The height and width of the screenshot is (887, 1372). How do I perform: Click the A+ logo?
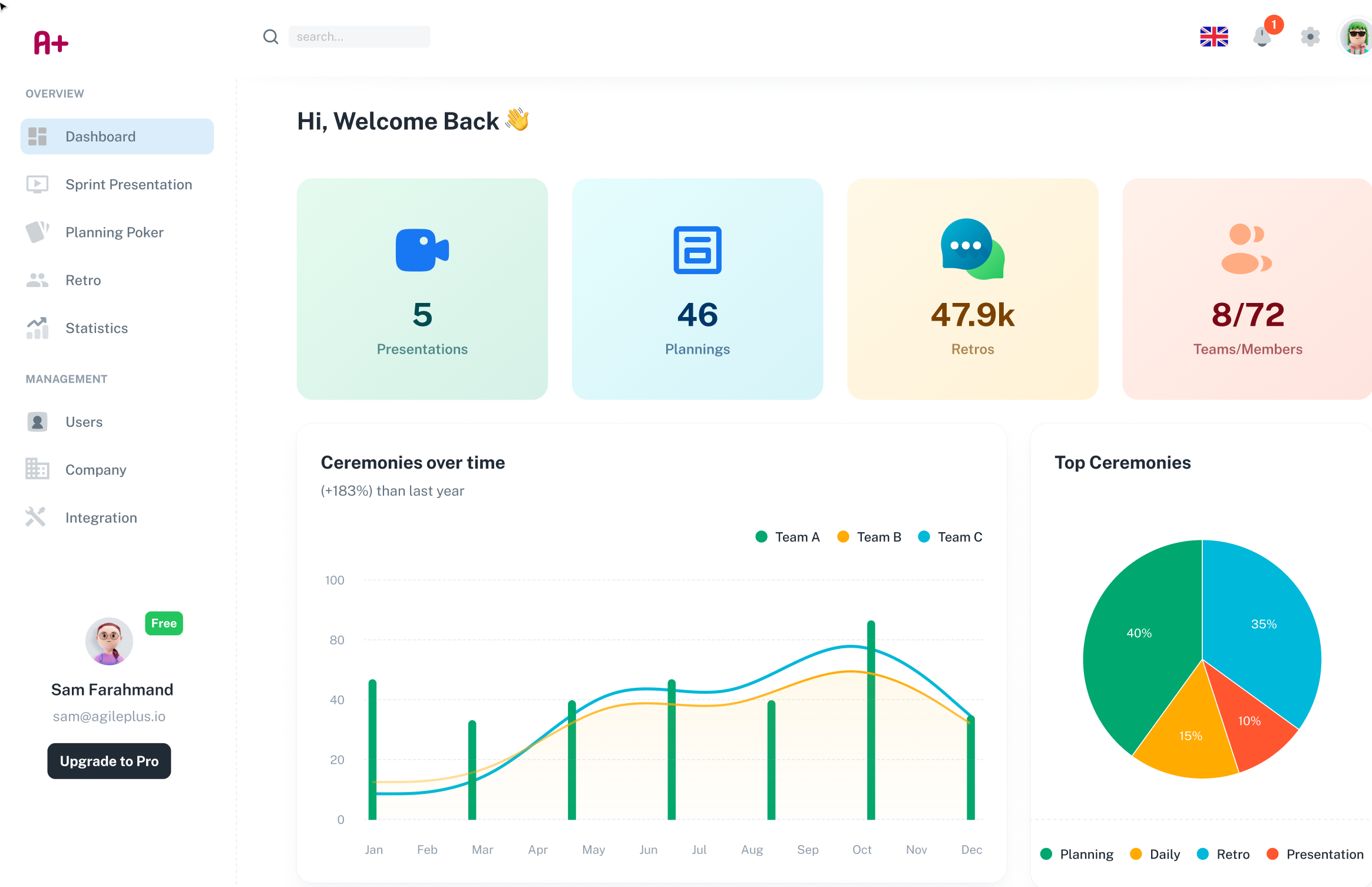coord(51,42)
